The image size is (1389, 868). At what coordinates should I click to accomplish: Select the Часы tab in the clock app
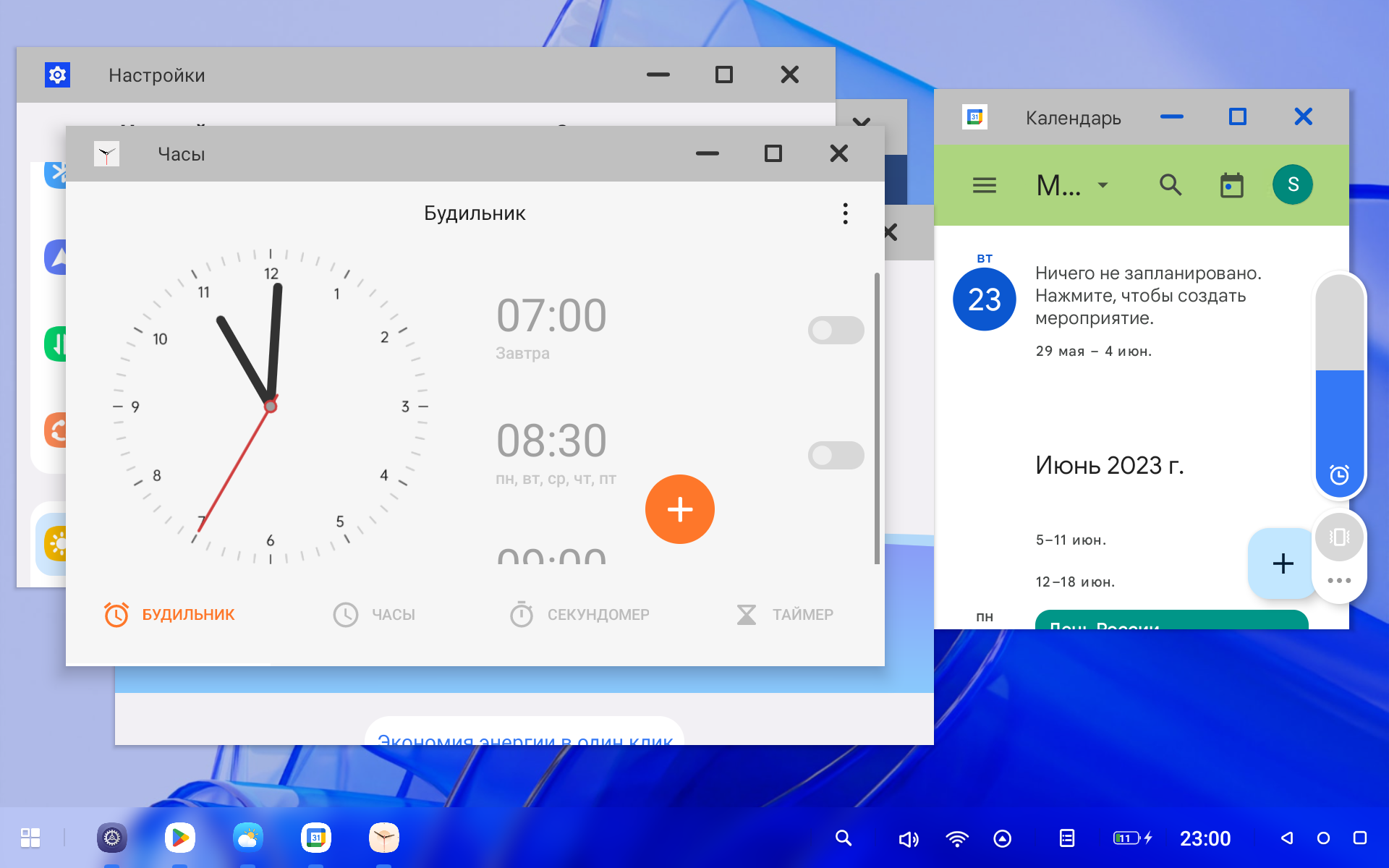374,615
